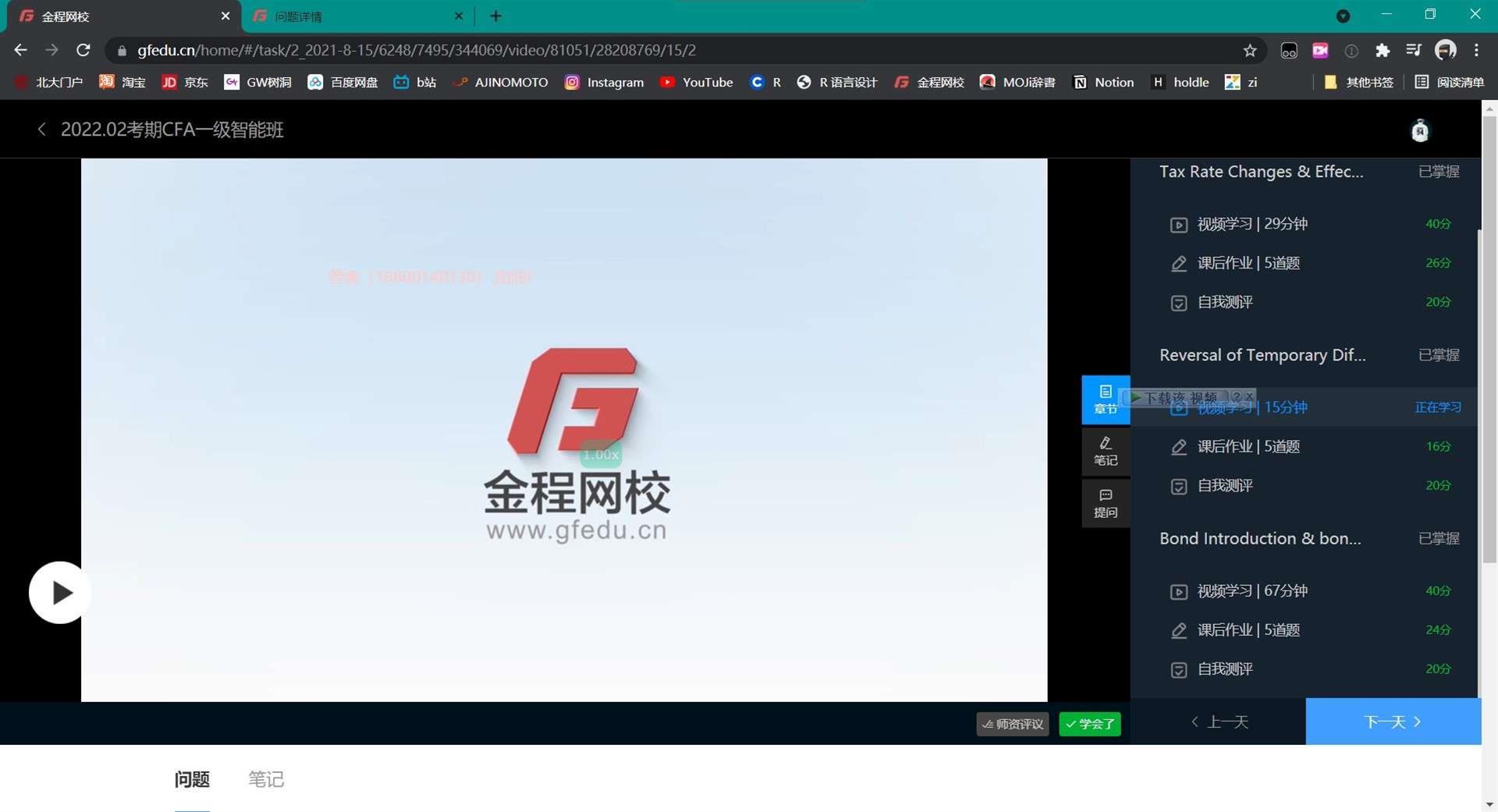Reload the page
This screenshot has height=812, width=1498.
[x=83, y=51]
